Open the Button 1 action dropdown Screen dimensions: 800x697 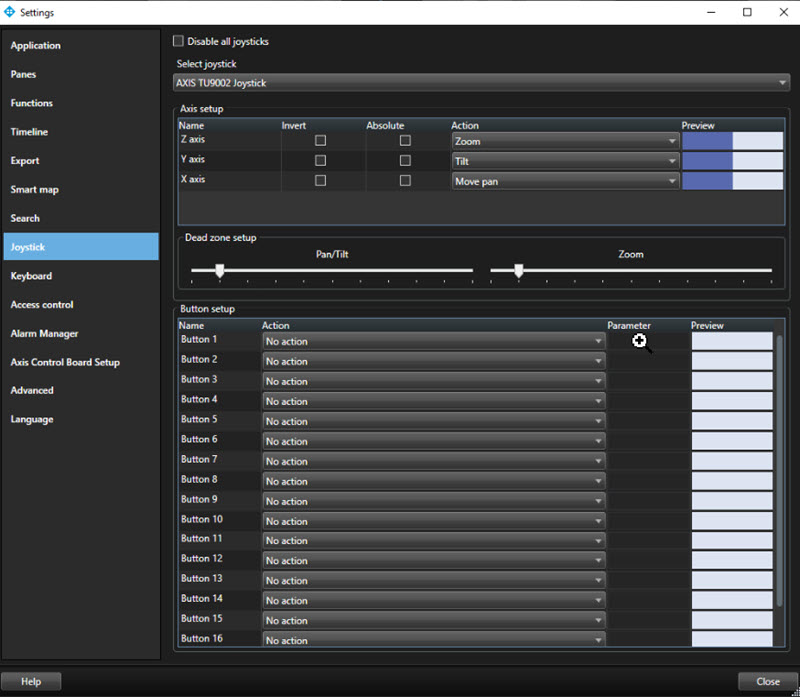433,341
